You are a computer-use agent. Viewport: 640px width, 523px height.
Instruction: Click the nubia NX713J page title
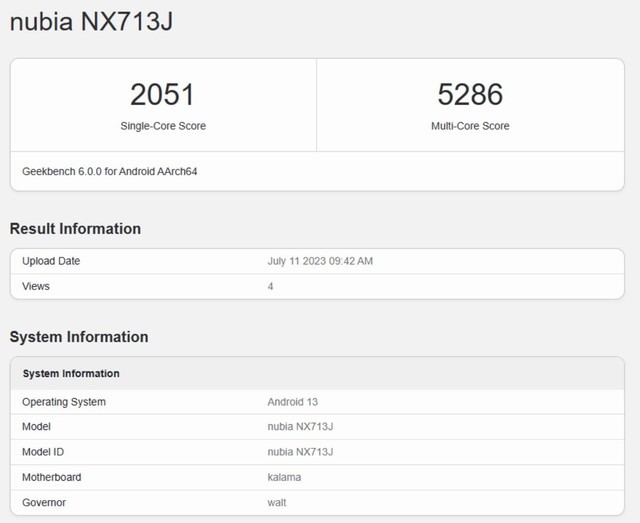91,22
